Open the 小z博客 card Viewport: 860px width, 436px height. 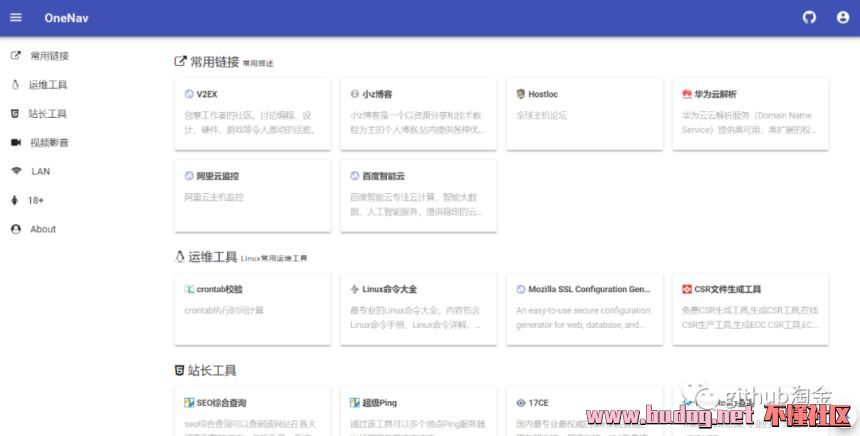(x=418, y=114)
